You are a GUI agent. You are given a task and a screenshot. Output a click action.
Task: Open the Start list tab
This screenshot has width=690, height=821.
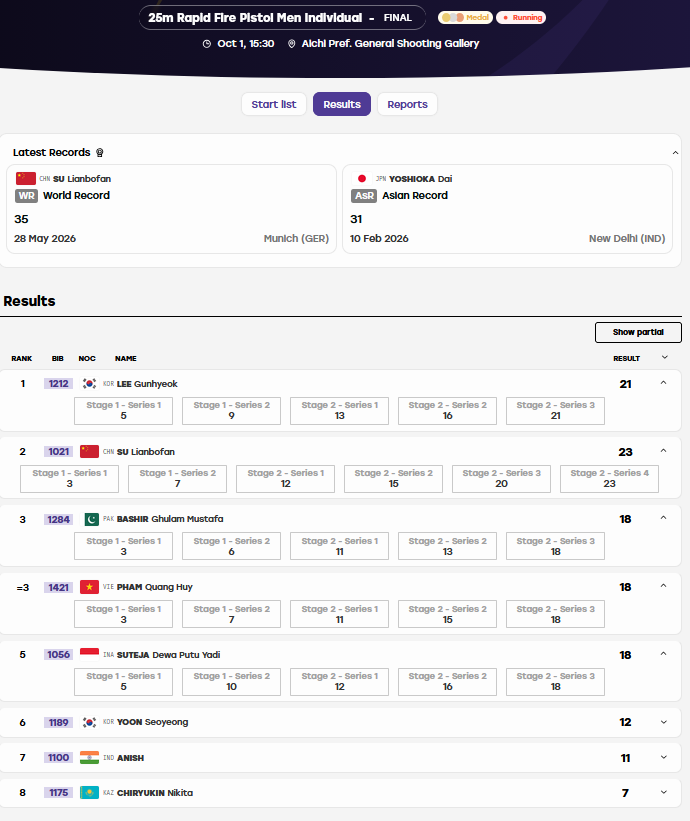(x=273, y=104)
